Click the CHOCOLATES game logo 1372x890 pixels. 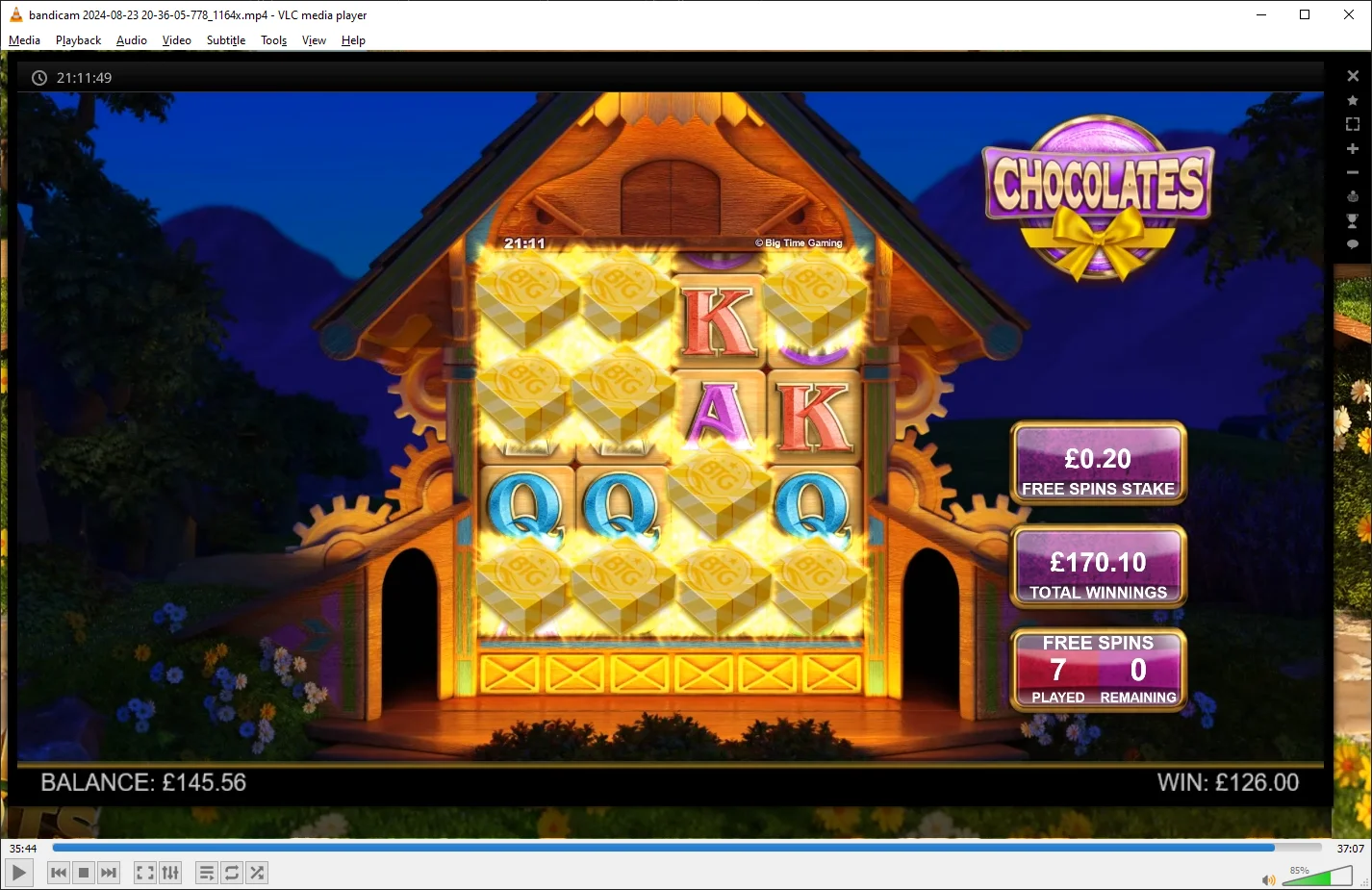tap(1098, 197)
